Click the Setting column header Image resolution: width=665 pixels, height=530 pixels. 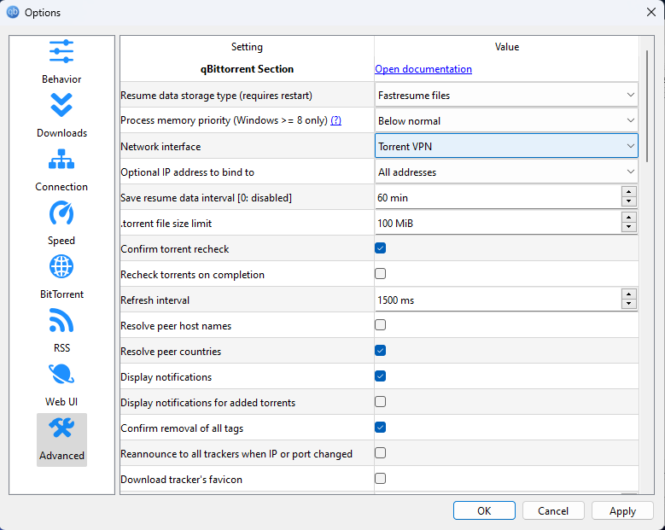click(247, 47)
